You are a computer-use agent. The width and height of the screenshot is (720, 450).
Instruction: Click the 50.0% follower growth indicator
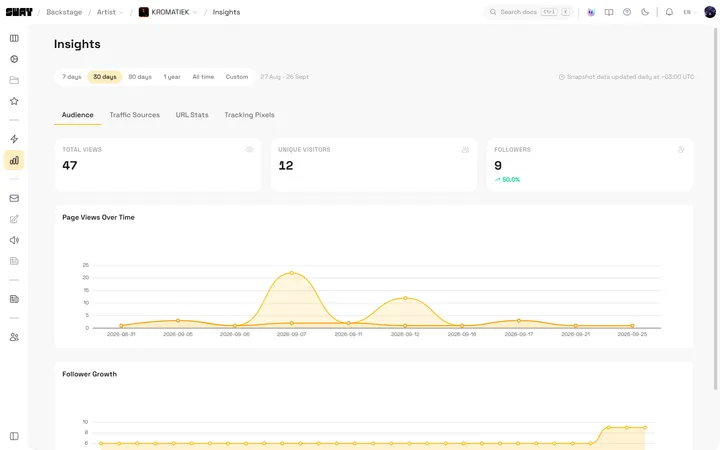(x=507, y=180)
